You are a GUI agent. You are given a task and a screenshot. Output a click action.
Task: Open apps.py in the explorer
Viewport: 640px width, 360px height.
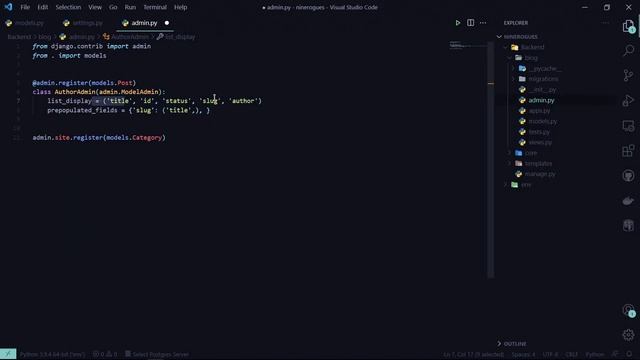coord(539,111)
